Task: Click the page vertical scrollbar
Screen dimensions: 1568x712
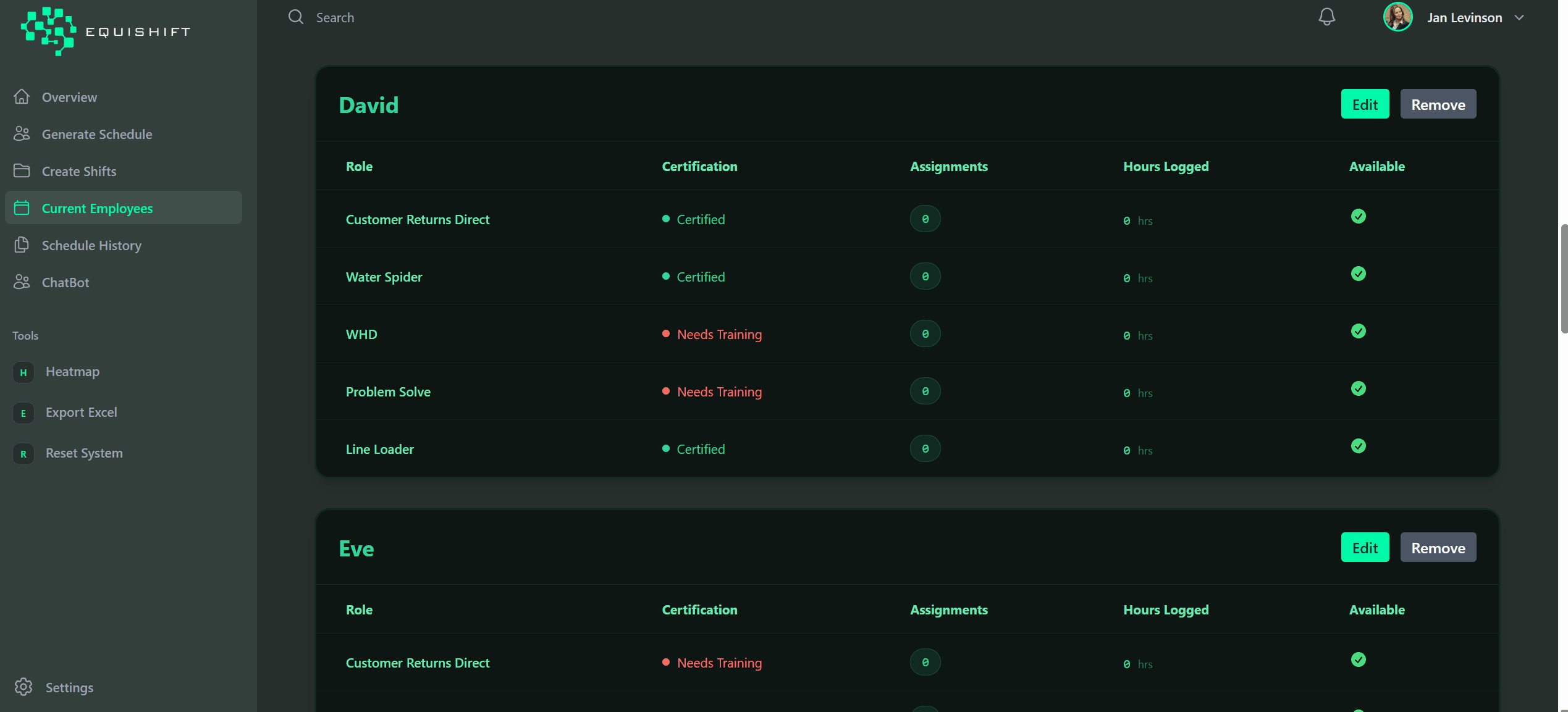Action: tap(1563, 279)
